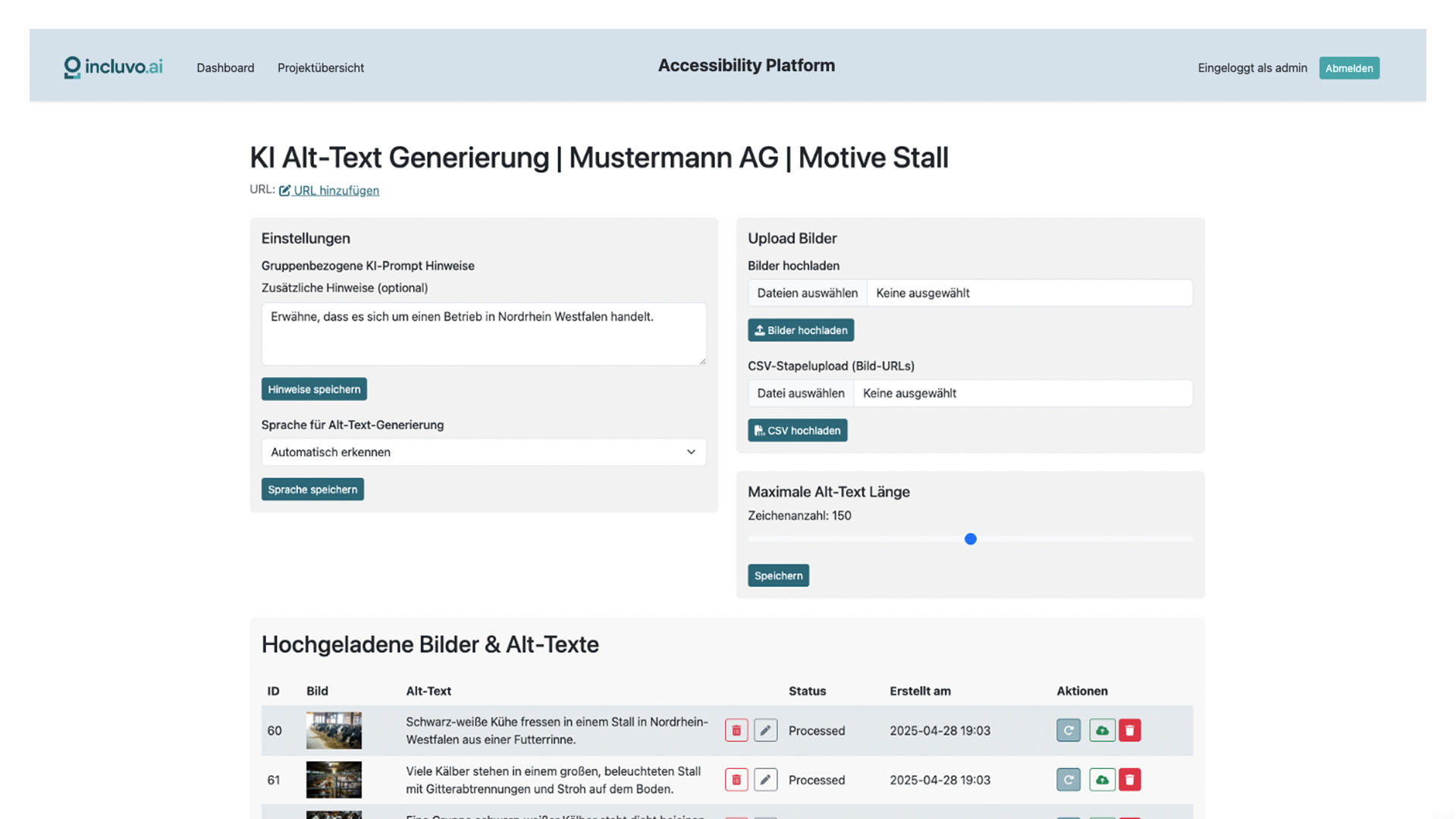Regenerate alt-text for image 60 using refresh icon
The image size is (1456, 819).
[x=1068, y=730]
